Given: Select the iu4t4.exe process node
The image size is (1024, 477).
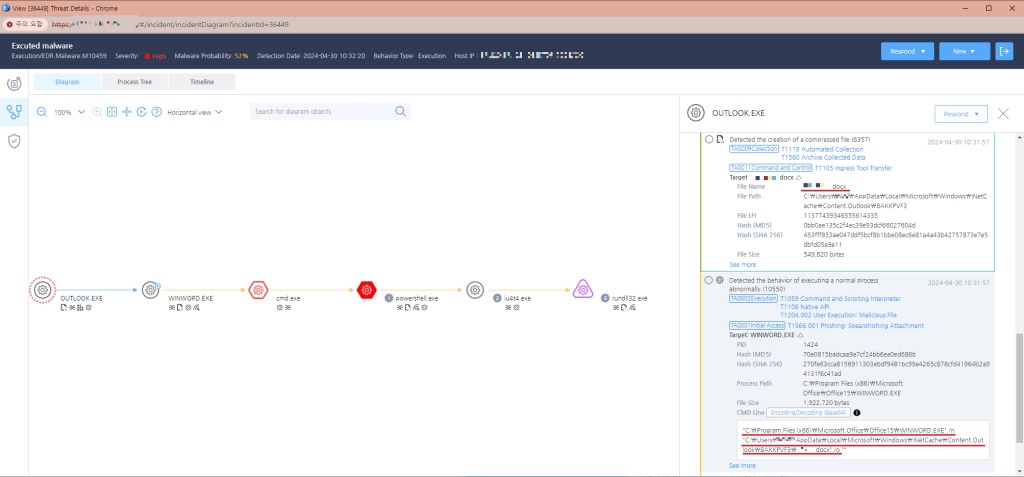Looking at the screenshot, I should (x=475, y=289).
